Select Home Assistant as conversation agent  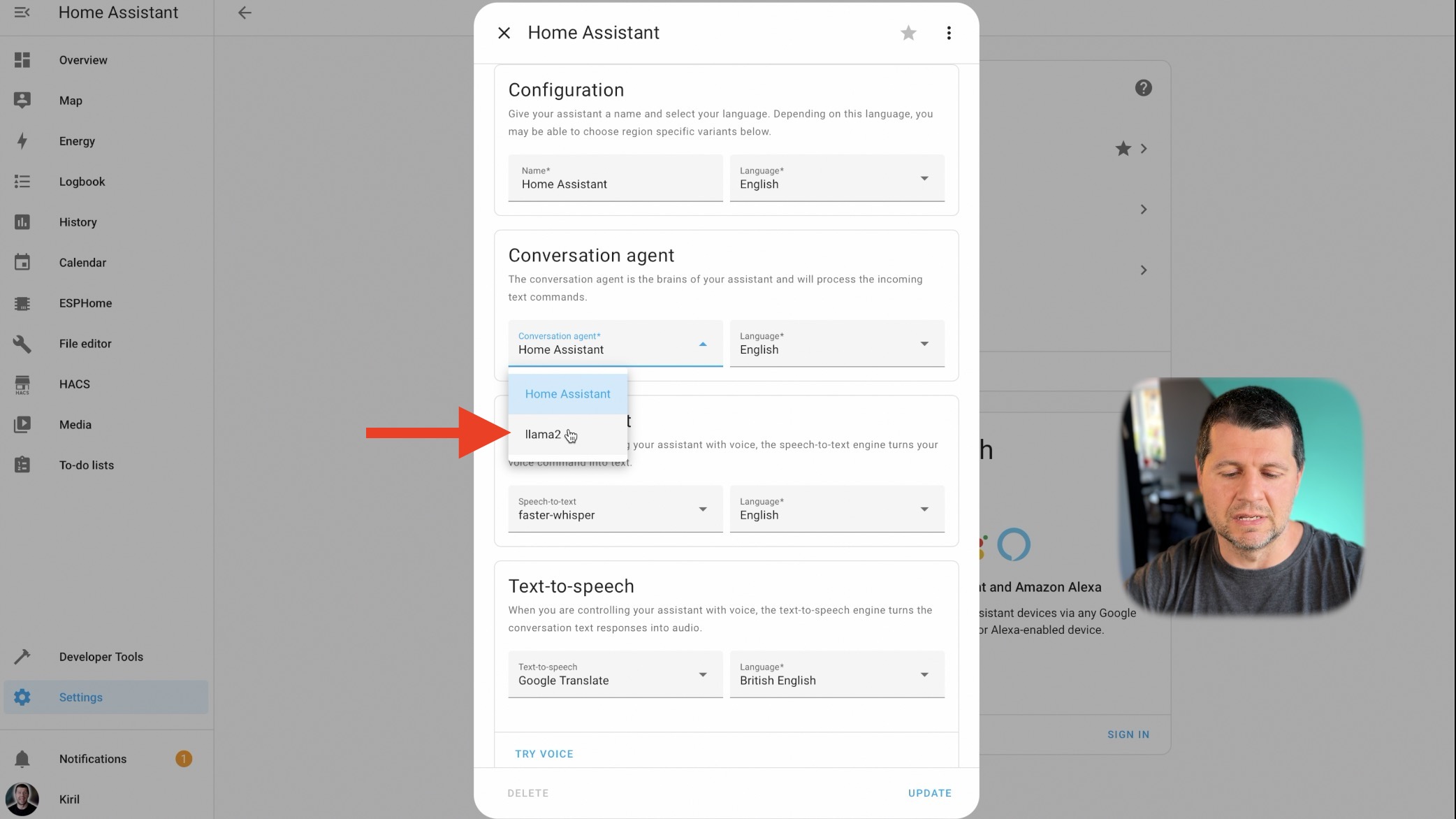tap(568, 393)
